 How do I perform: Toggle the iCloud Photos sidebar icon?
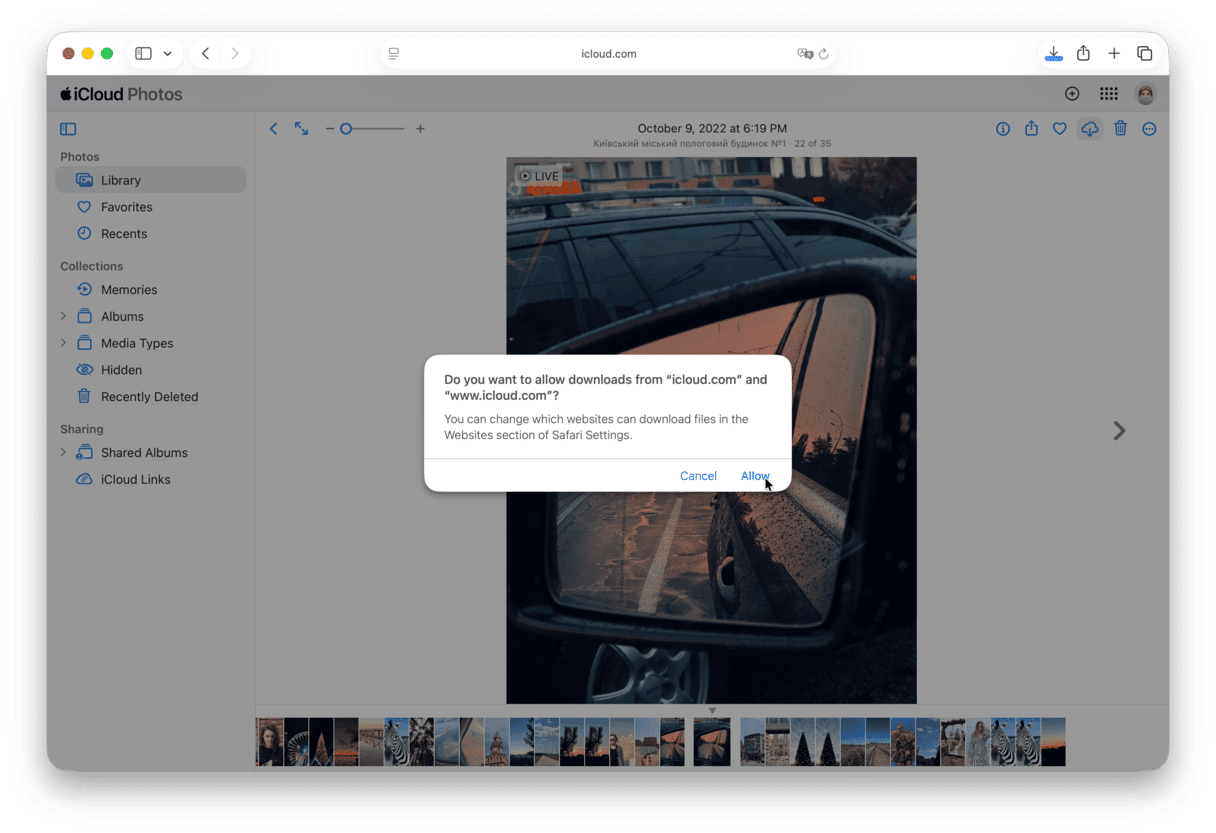click(x=68, y=129)
